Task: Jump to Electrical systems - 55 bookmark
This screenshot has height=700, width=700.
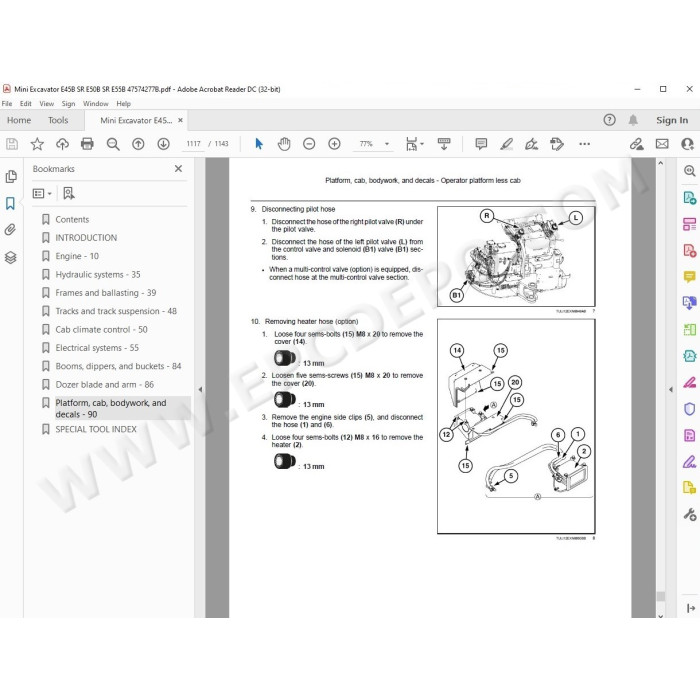Action: [x=97, y=347]
